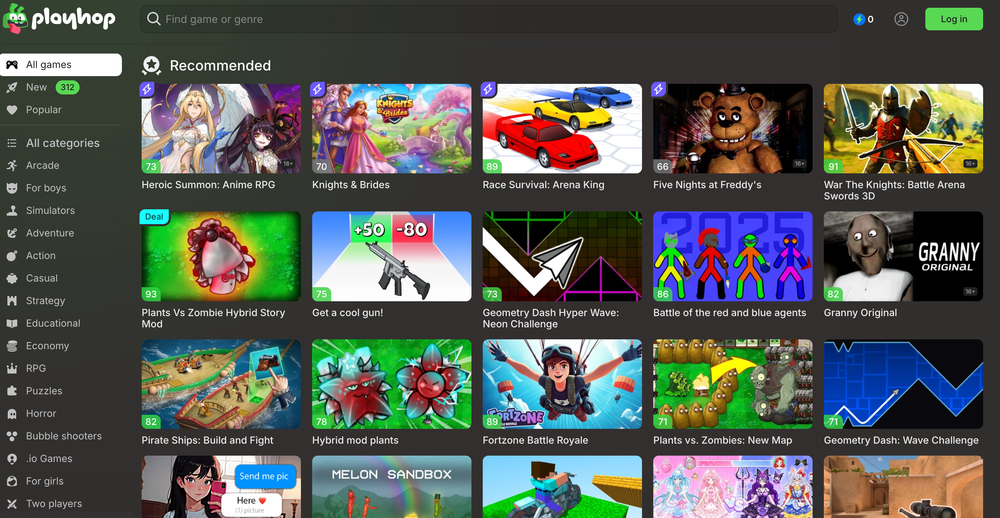The width and height of the screenshot is (1000, 518).
Task: Click the Deal tag on Plants Vs Zombie
Action: point(154,216)
